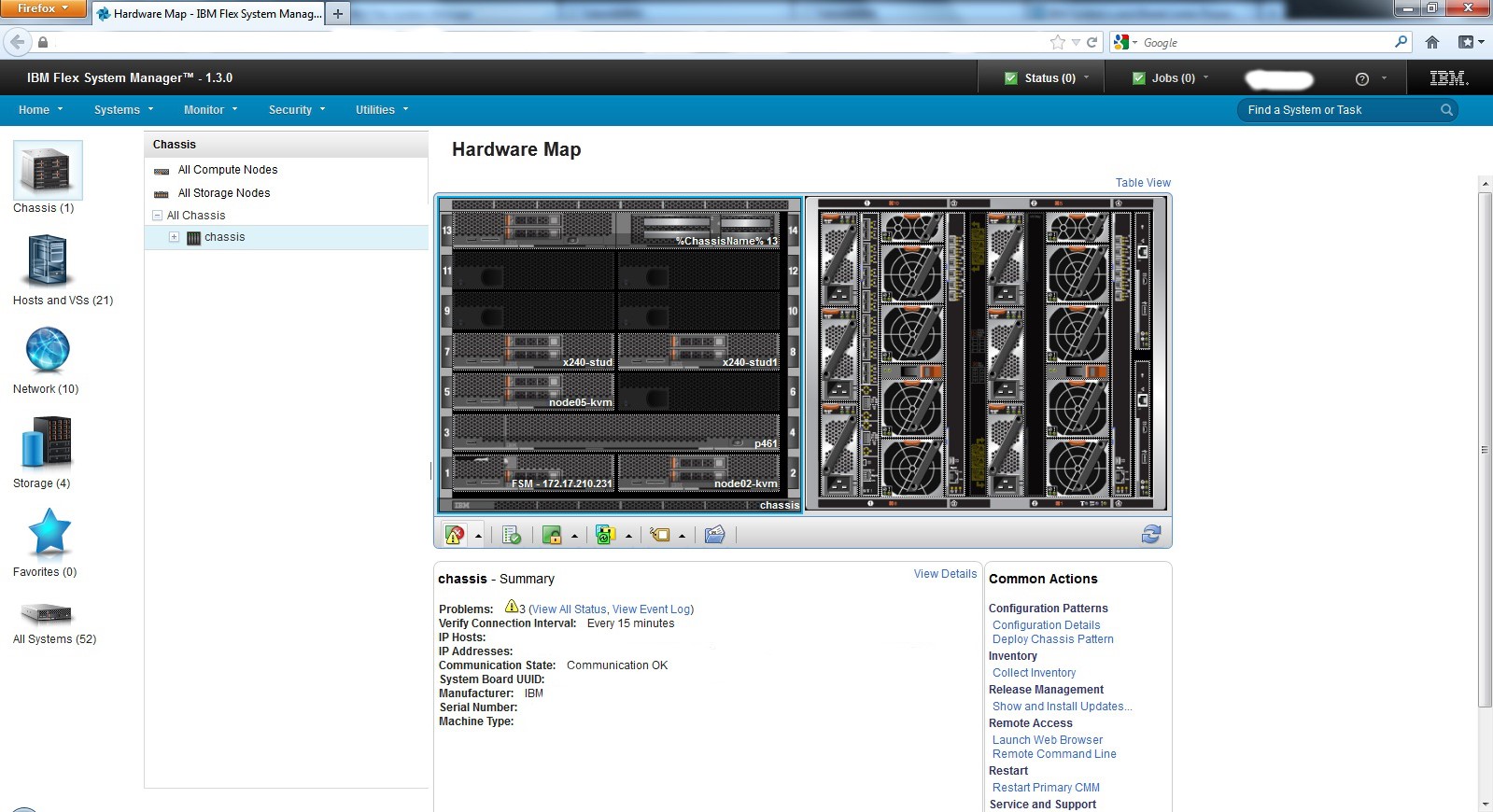Click the IBM logo in header

coord(1449,78)
